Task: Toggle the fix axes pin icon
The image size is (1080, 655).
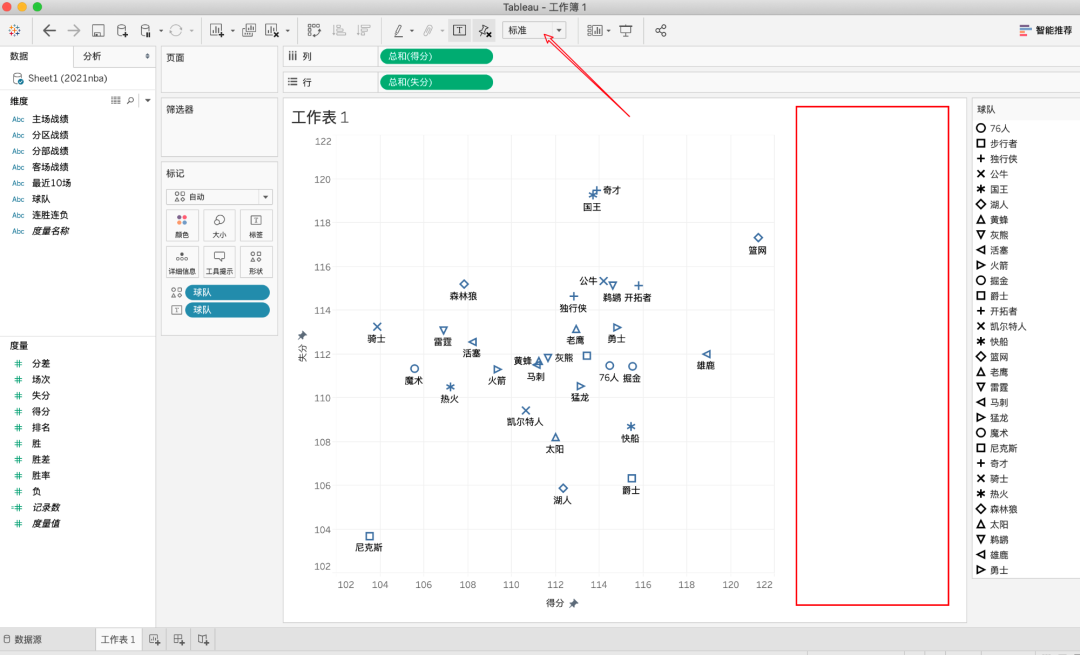Action: point(485,30)
